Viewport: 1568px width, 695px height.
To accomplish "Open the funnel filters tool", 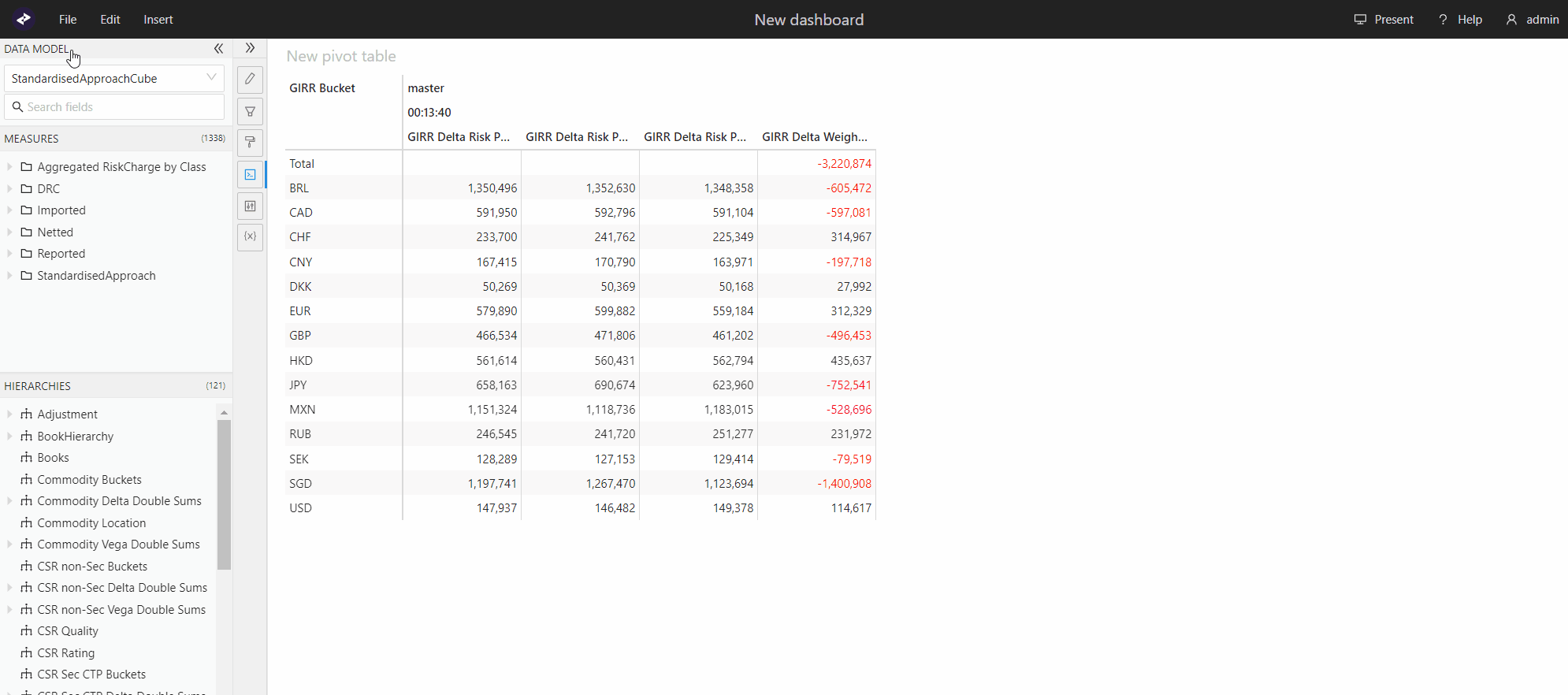I will click(x=250, y=111).
